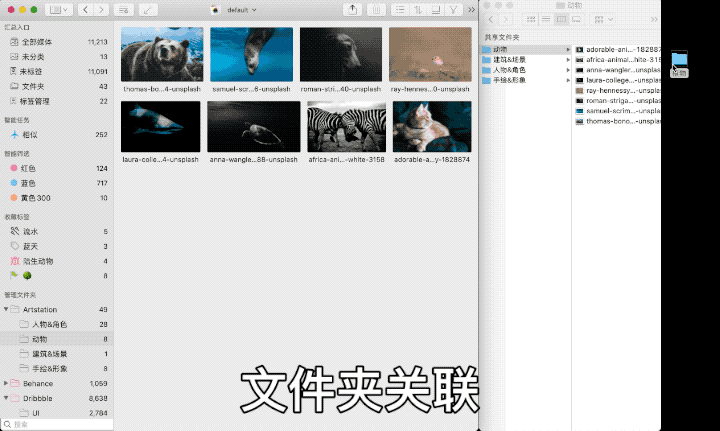
Task: Finder window: switch to column view
Action: [x=561, y=19]
